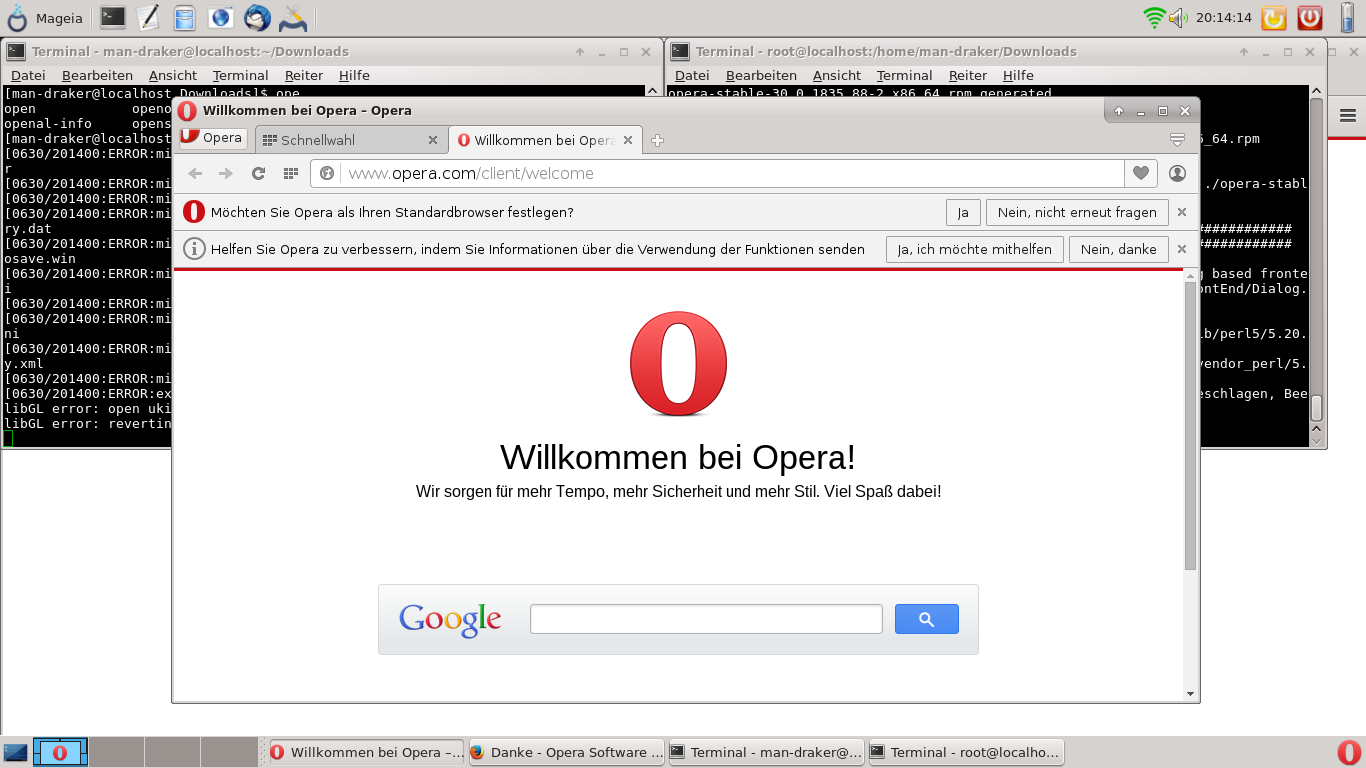Launch web browser globe icon in panel
This screenshot has height=768, width=1366.
(x=220, y=17)
